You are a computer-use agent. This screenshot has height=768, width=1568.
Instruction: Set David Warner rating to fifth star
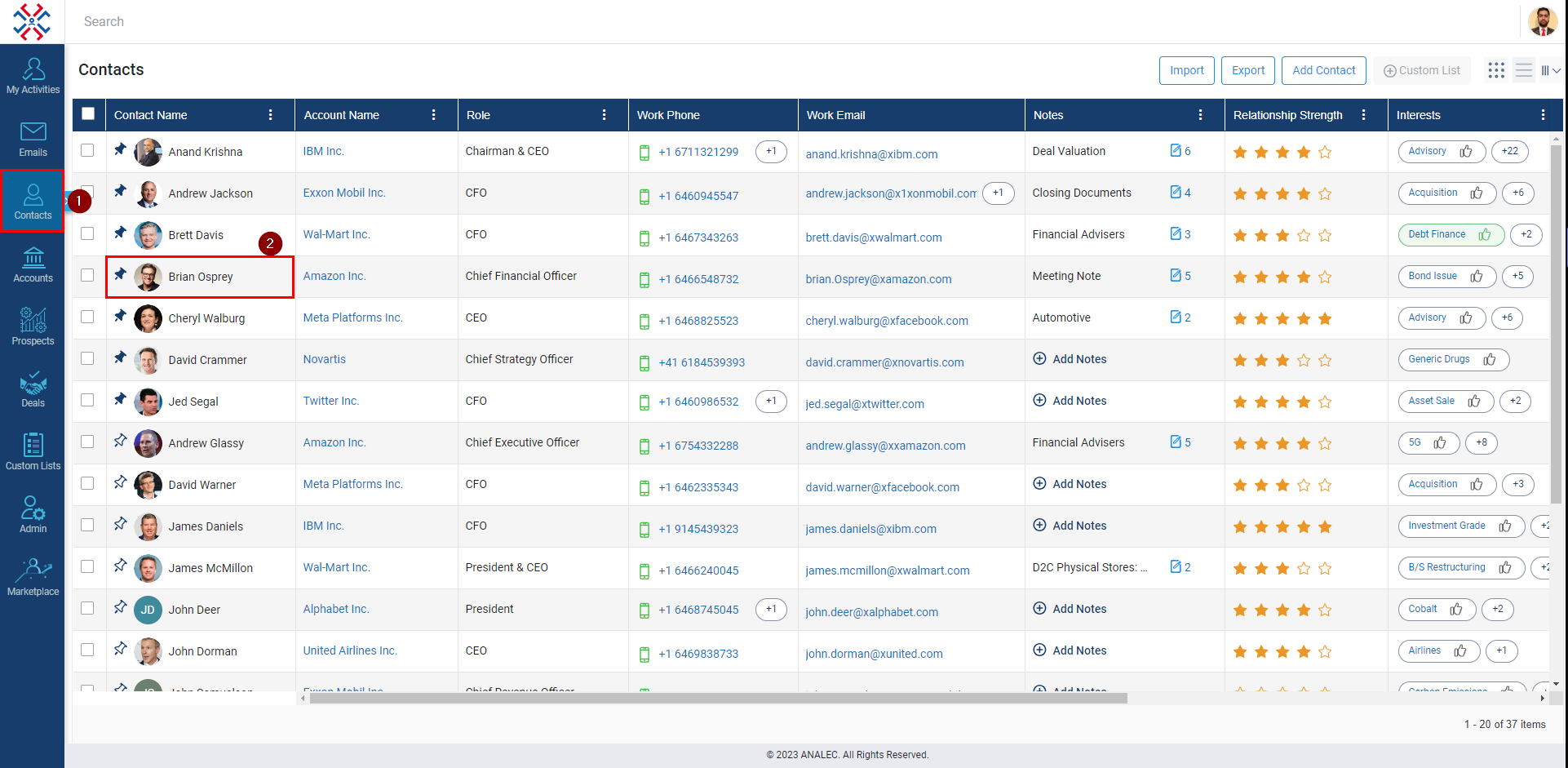[1325, 485]
